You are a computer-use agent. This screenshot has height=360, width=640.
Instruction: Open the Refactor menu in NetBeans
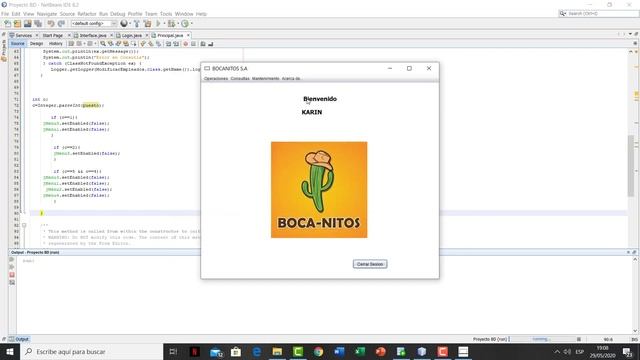click(87, 14)
